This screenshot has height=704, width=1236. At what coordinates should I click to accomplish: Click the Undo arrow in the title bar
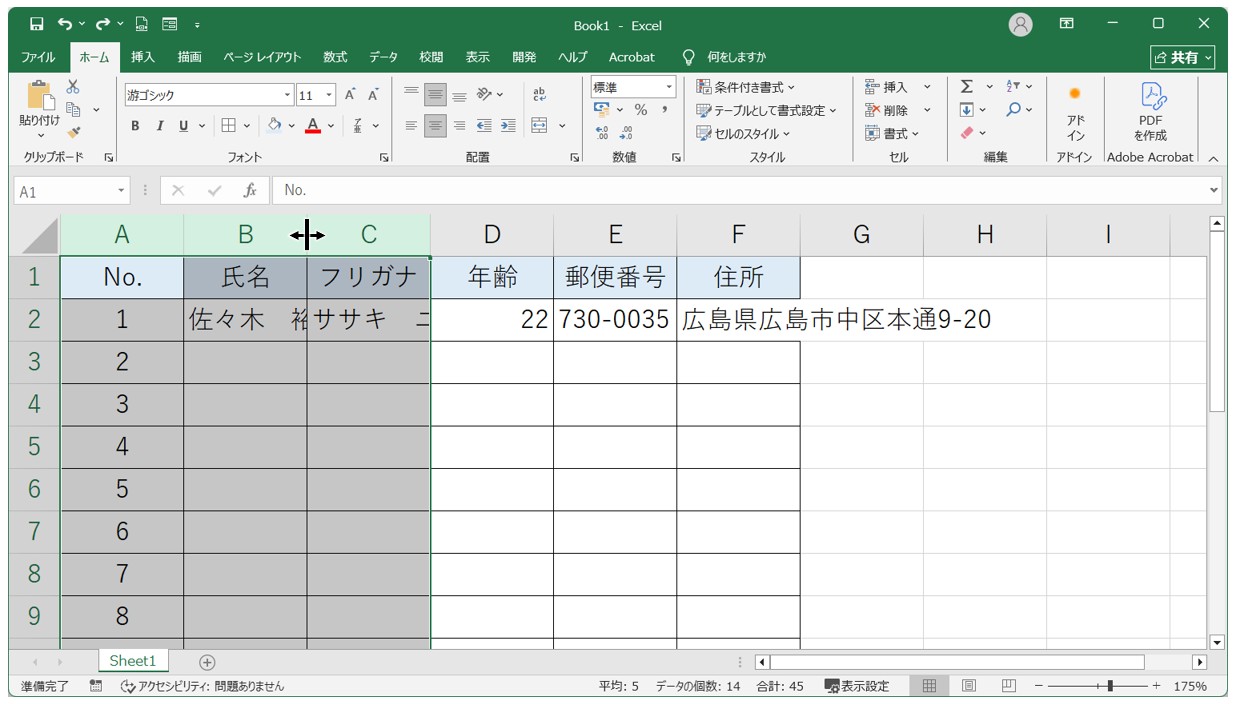point(65,24)
